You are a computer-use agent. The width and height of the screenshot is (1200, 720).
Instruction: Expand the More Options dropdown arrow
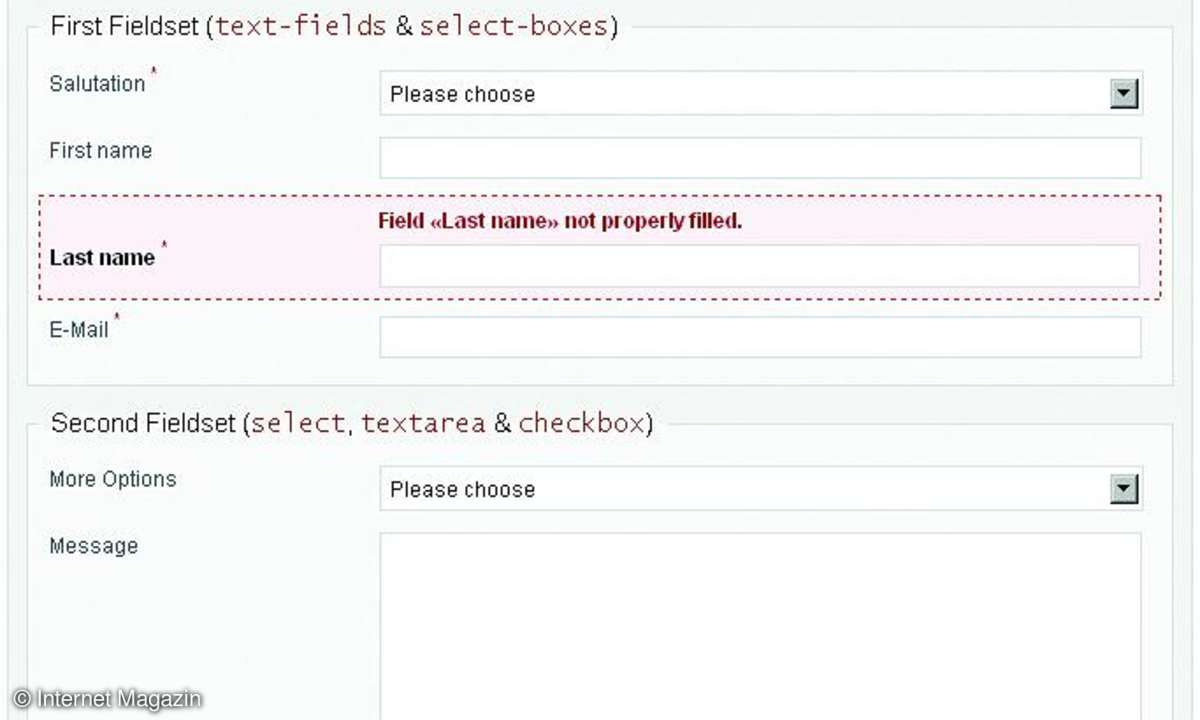point(1125,489)
